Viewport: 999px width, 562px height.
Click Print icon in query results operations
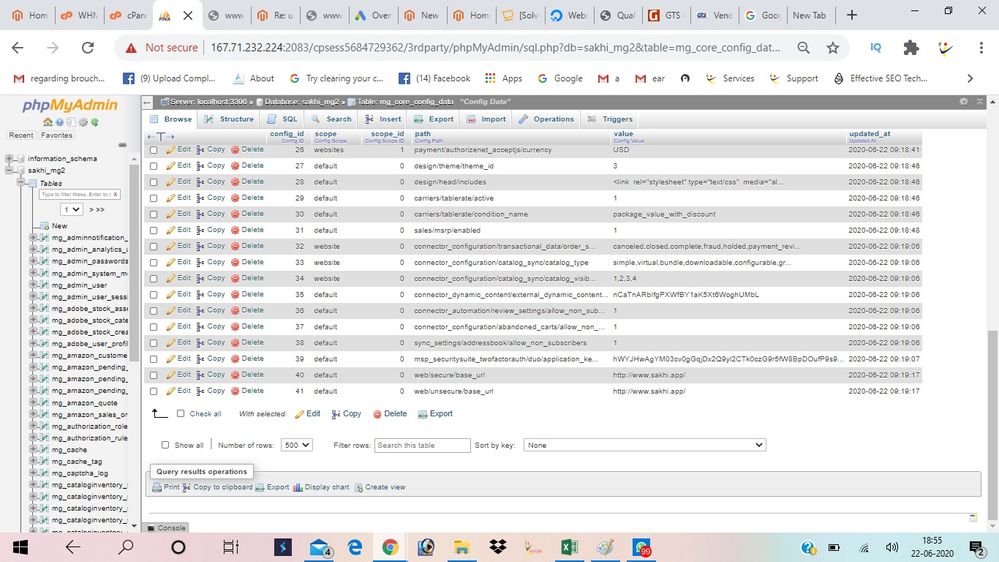coord(157,487)
